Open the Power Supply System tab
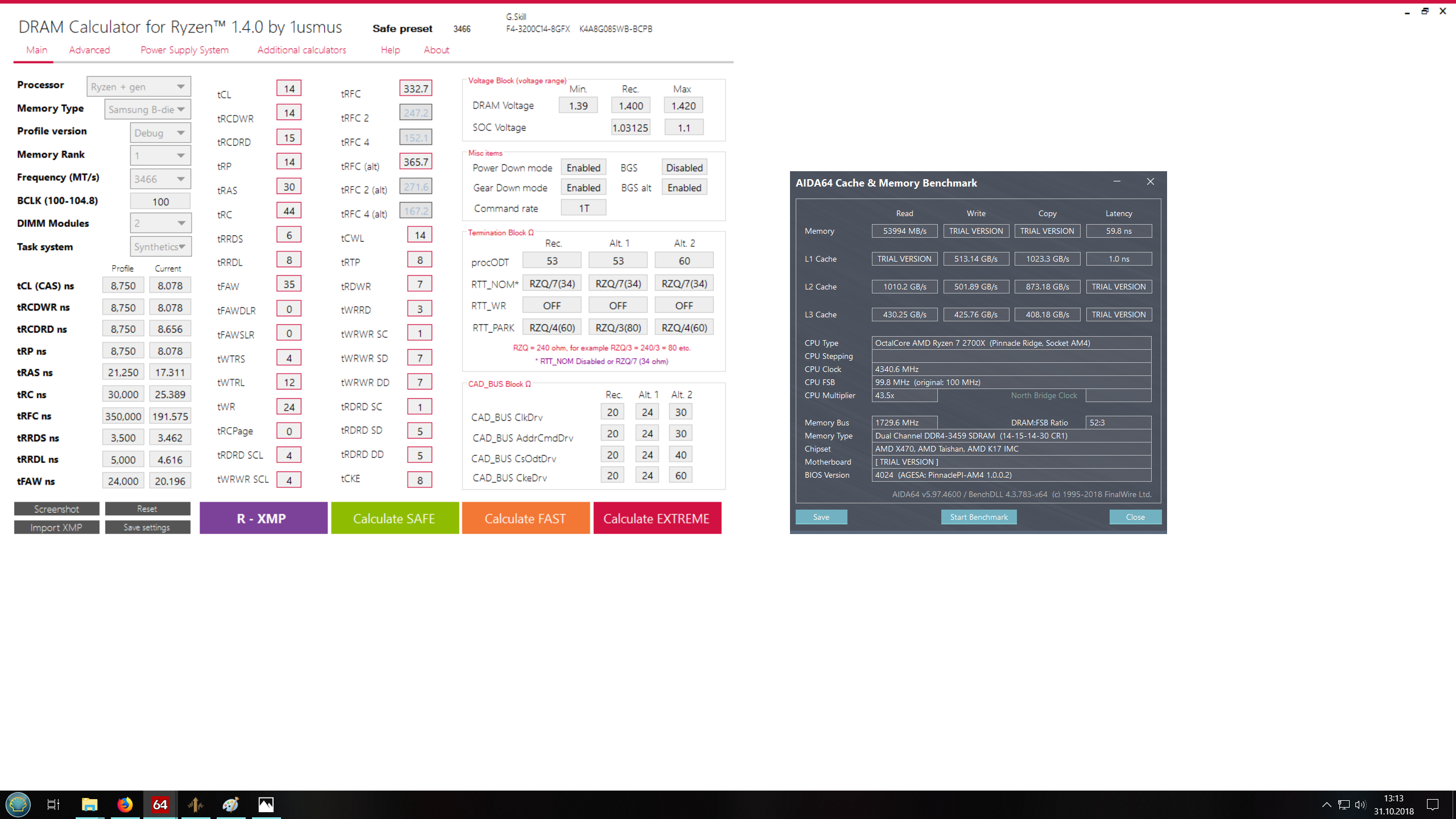 click(184, 50)
